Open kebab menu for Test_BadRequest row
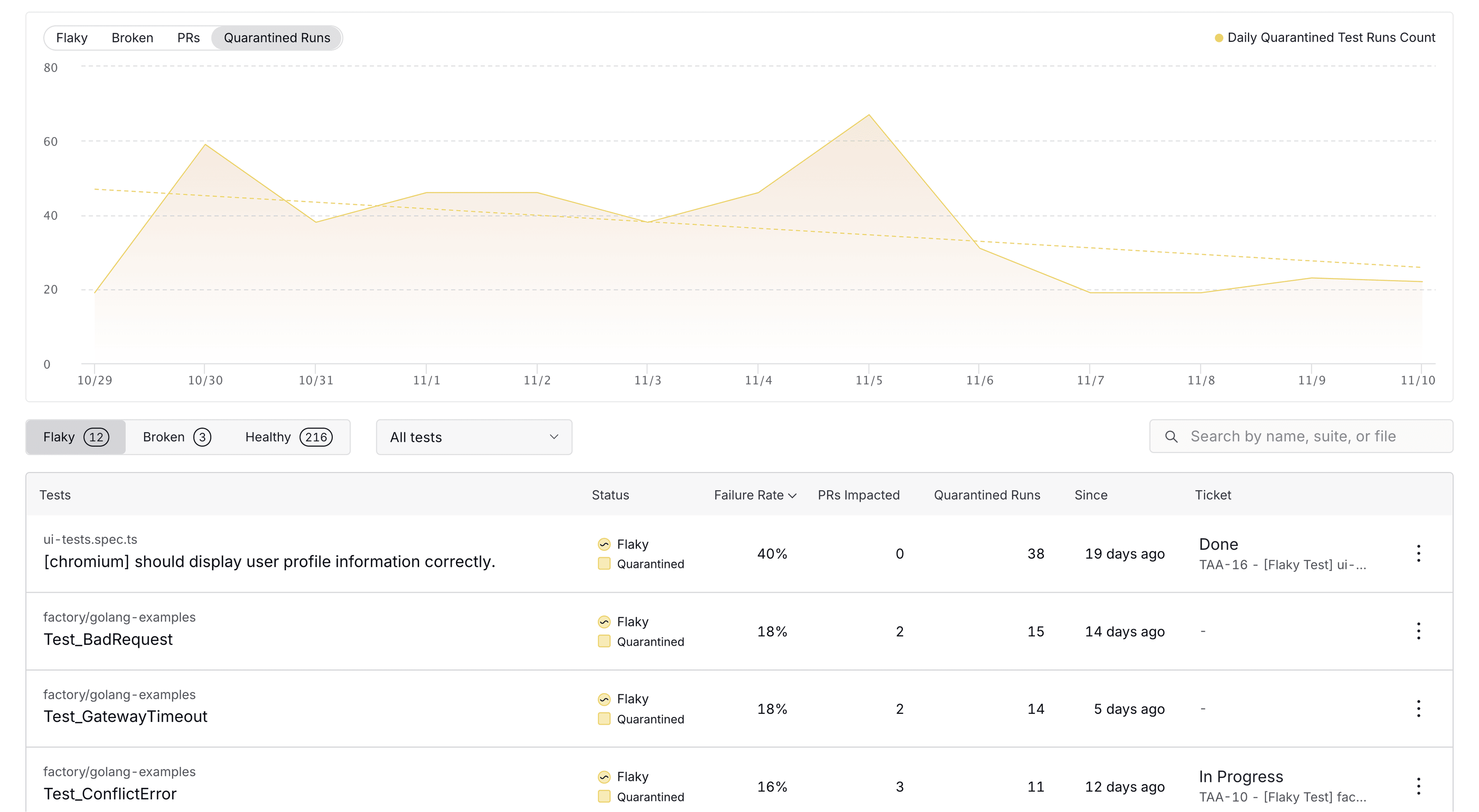Viewport: 1479px width, 812px height. [1417, 631]
